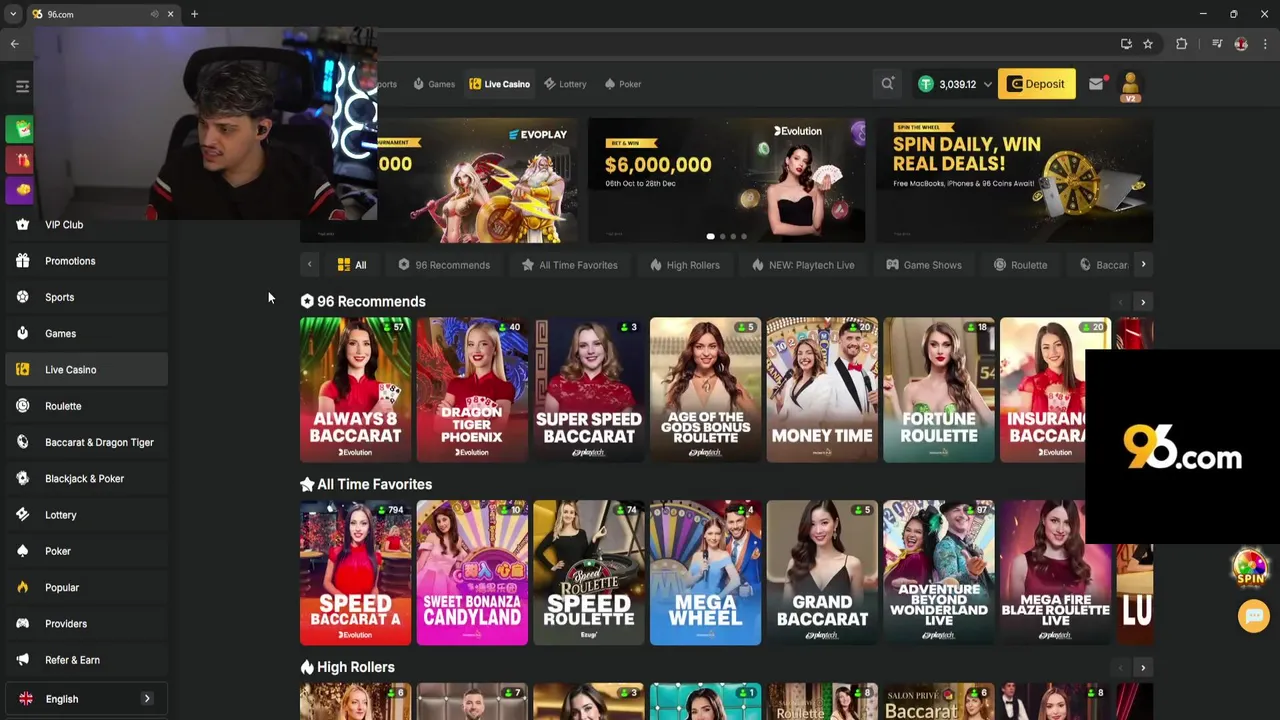Image resolution: width=1280 pixels, height=720 pixels.
Task: Open VIP Club in the sidebar
Action: tap(86, 225)
